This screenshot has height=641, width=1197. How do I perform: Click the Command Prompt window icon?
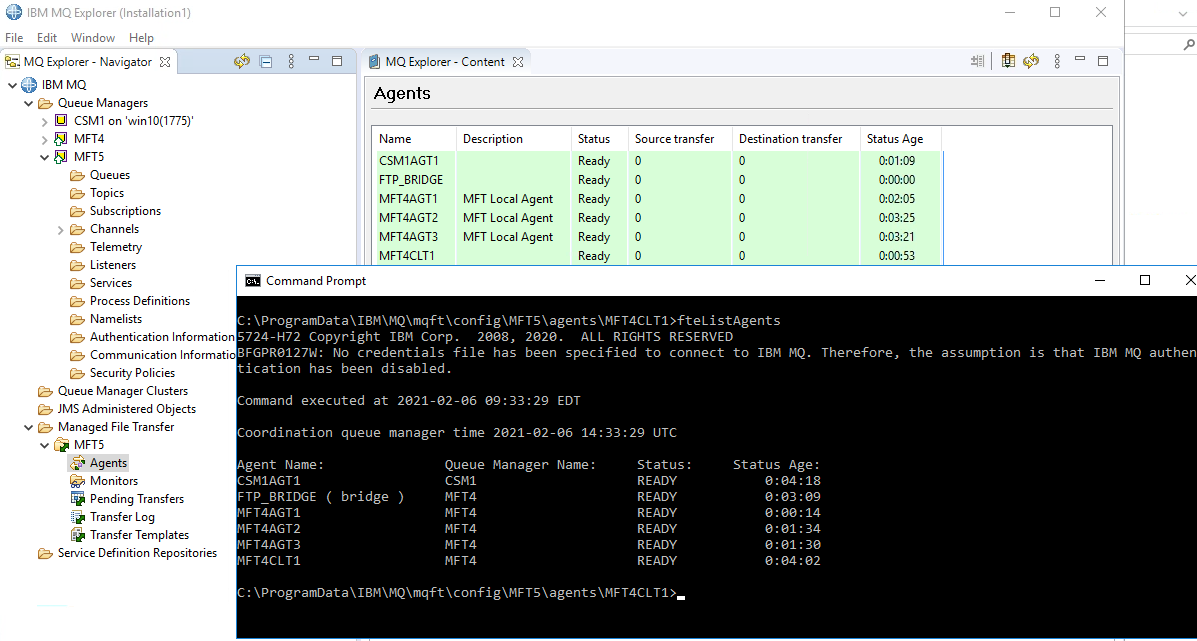click(x=251, y=281)
